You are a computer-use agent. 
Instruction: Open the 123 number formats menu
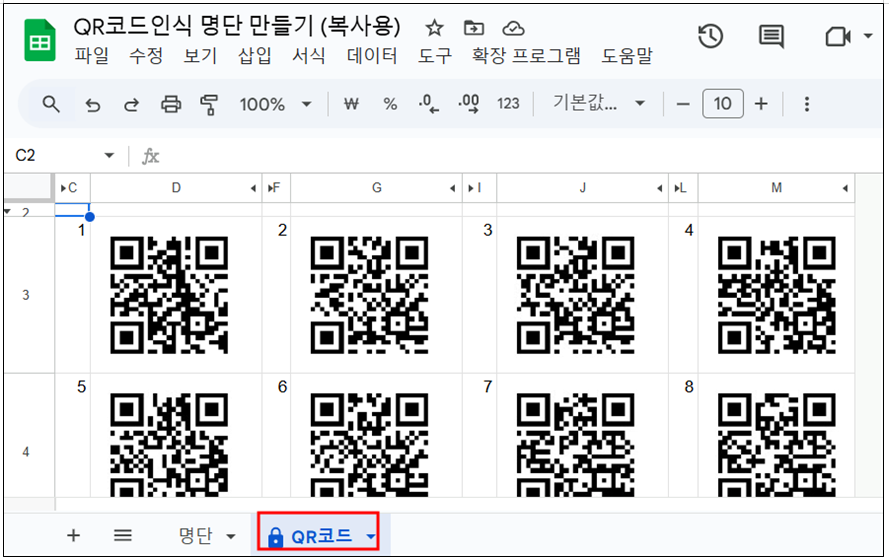tap(508, 104)
